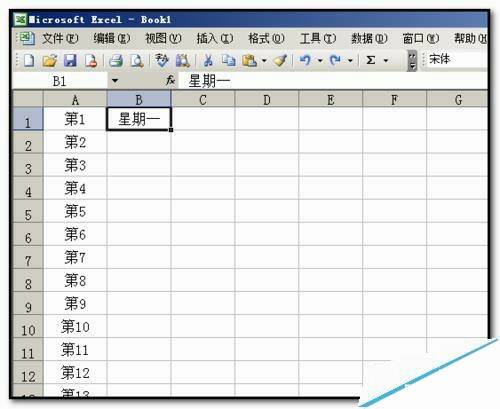Open the Redo history dropdown arrow
Viewport: 500px width, 409px height.
350,61
